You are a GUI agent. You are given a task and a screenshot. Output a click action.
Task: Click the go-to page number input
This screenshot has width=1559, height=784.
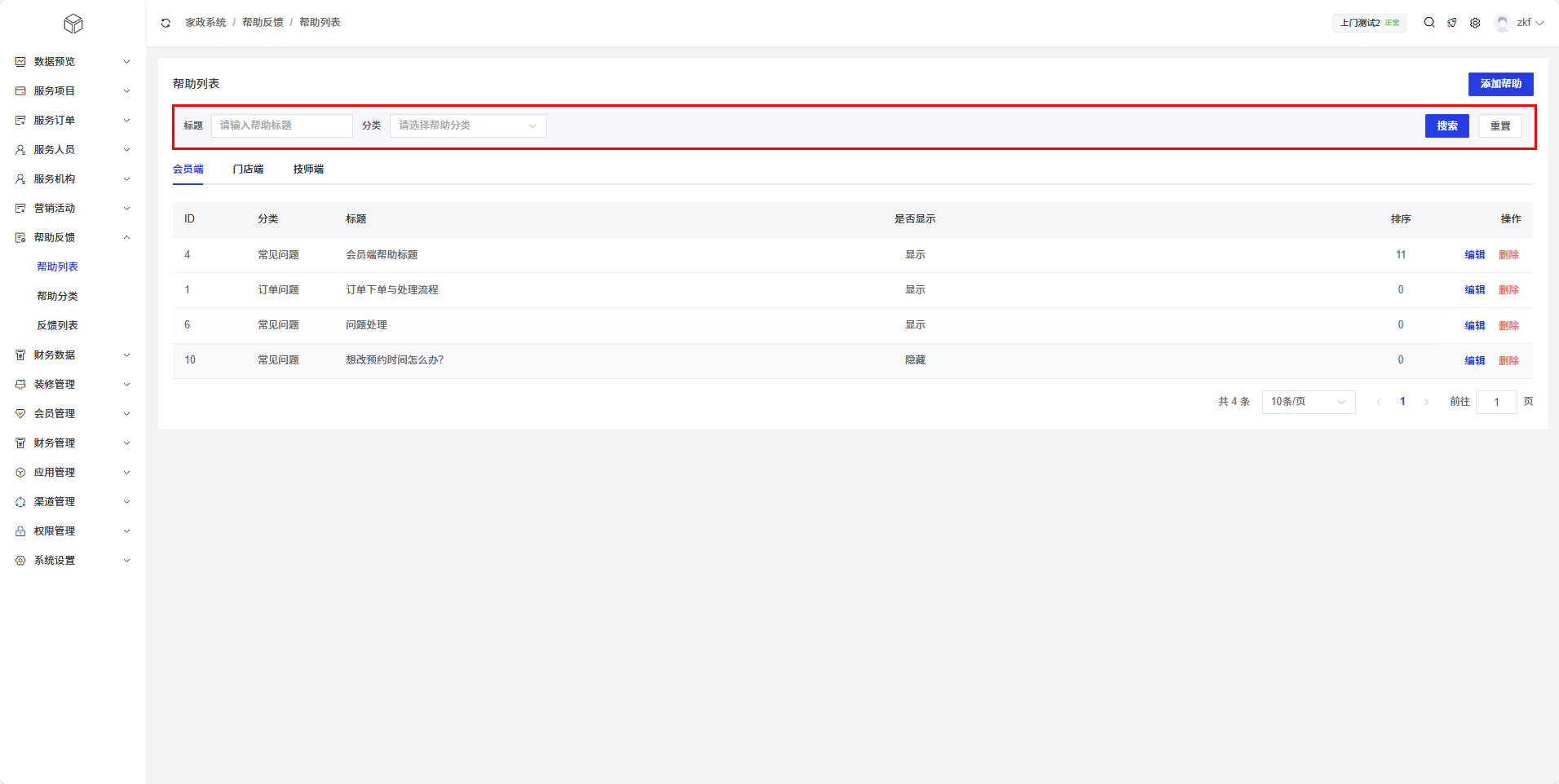tap(1496, 402)
